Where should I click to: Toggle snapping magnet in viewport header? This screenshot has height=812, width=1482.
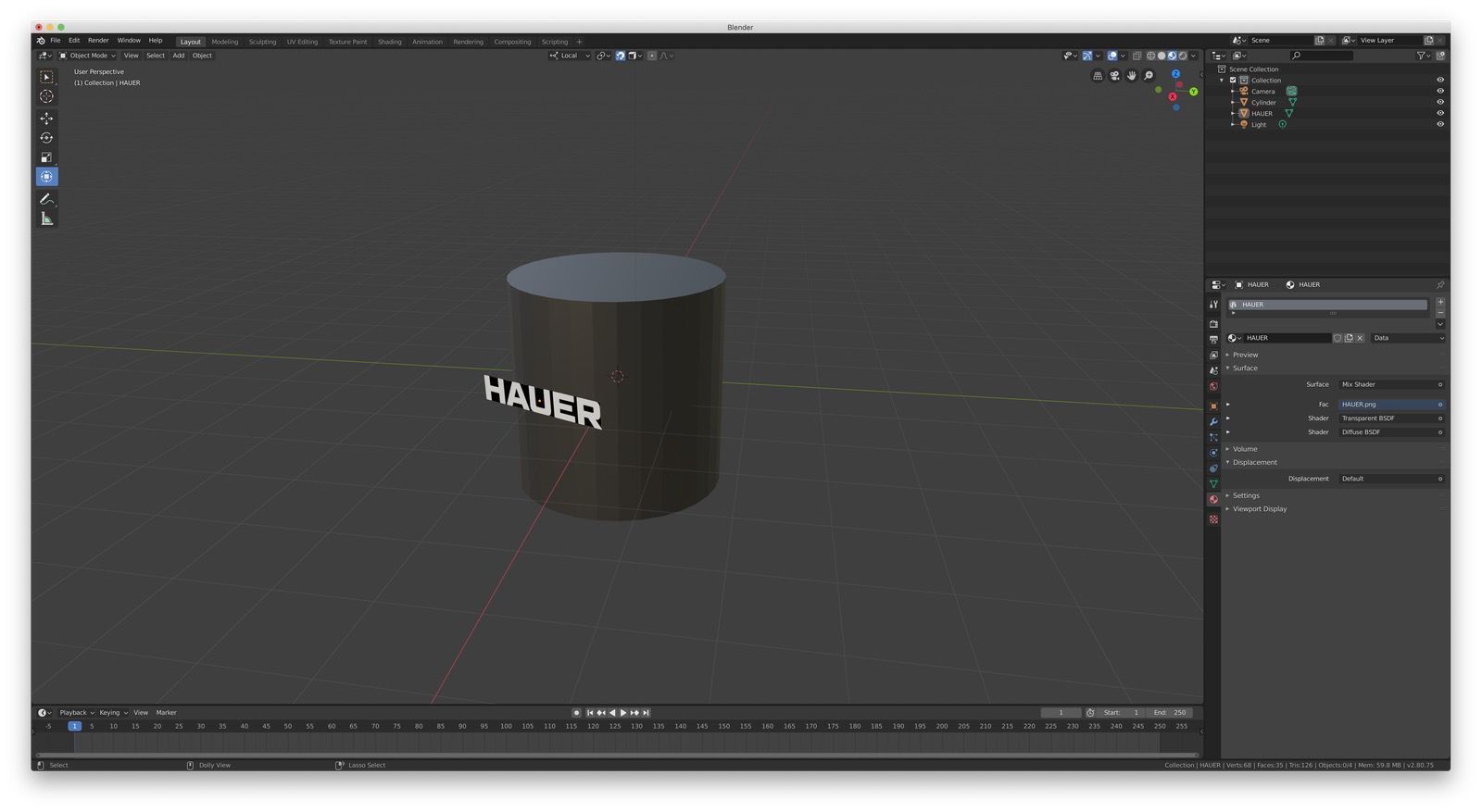pos(621,56)
